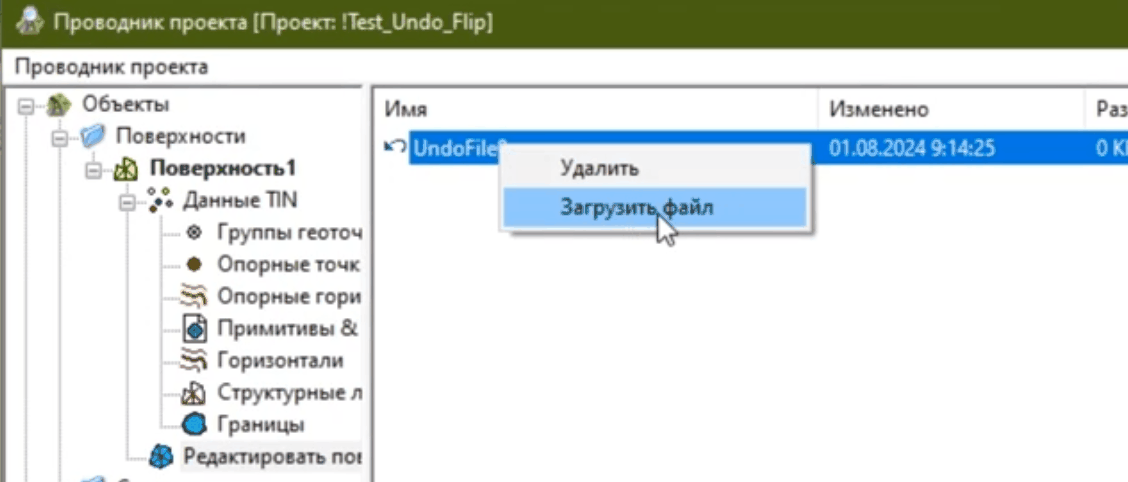The height and width of the screenshot is (482, 1128).
Task: Click the Primitives (Примитивы) icon
Action: click(195, 329)
